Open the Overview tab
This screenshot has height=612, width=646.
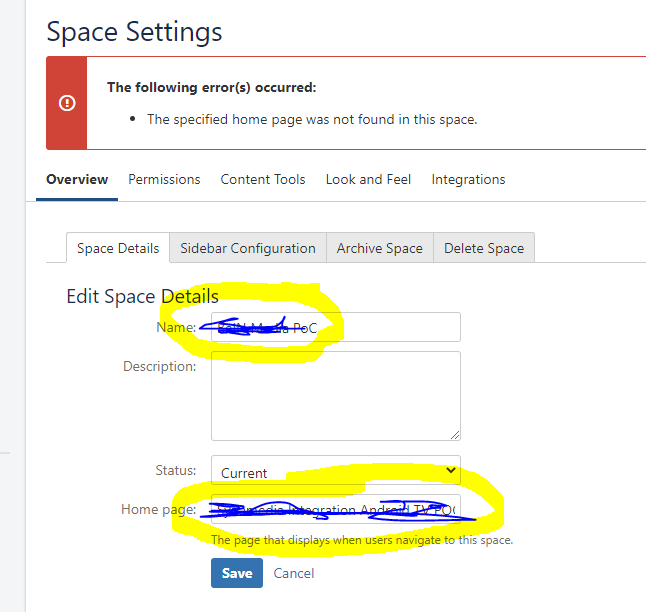[77, 179]
